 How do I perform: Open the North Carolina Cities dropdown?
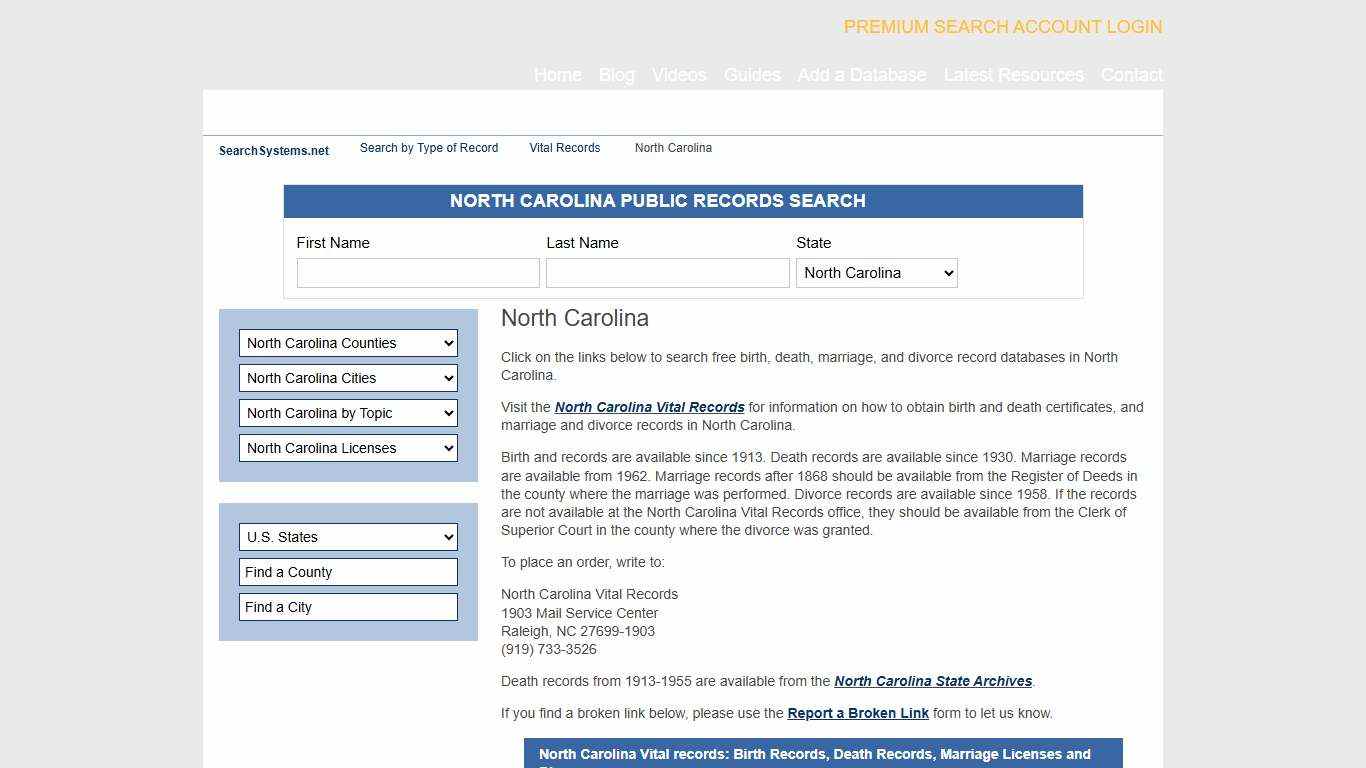coord(348,378)
